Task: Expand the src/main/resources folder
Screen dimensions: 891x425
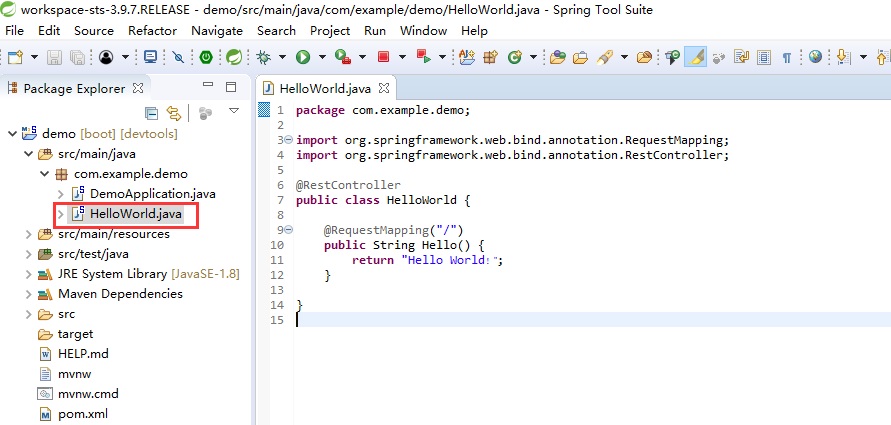Action: (28, 234)
